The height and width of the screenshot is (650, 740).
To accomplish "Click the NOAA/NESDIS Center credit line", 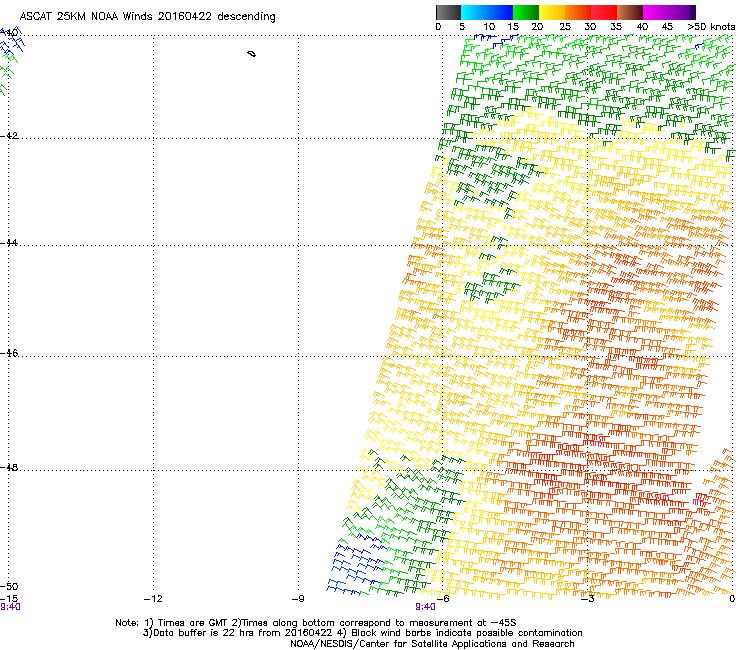I will [x=432, y=644].
